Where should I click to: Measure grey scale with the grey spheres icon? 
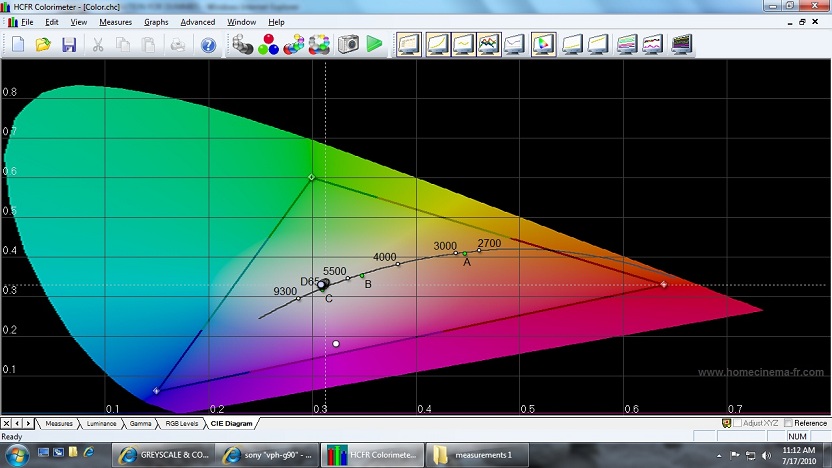pos(242,45)
